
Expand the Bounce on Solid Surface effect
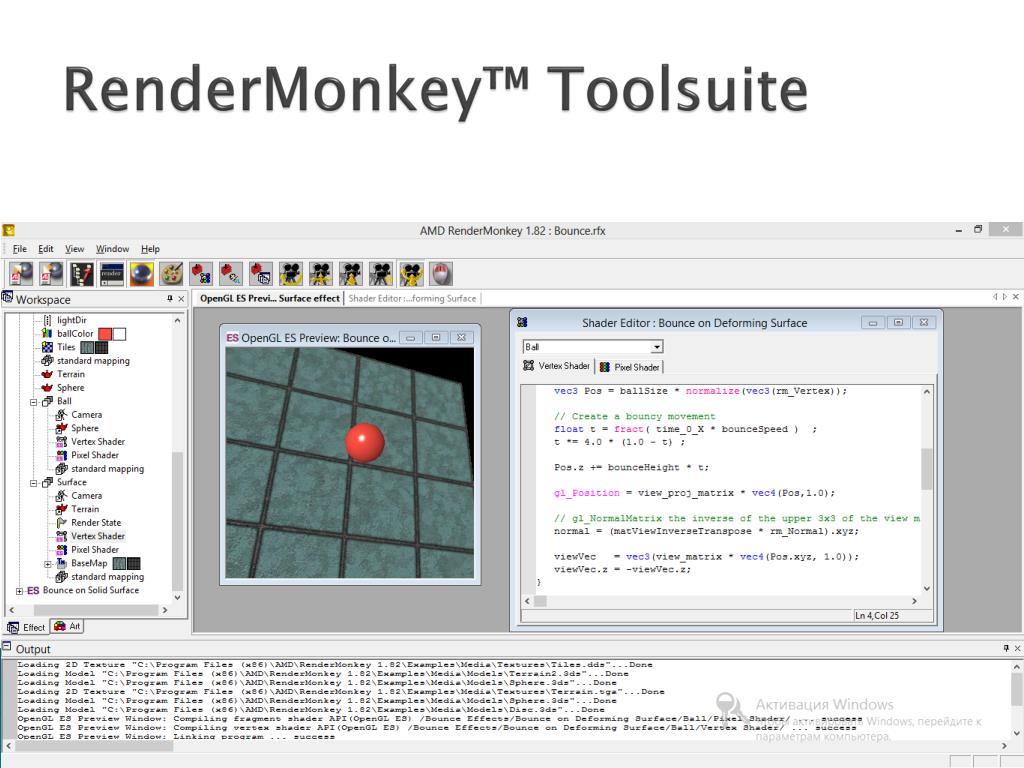(x=20, y=591)
